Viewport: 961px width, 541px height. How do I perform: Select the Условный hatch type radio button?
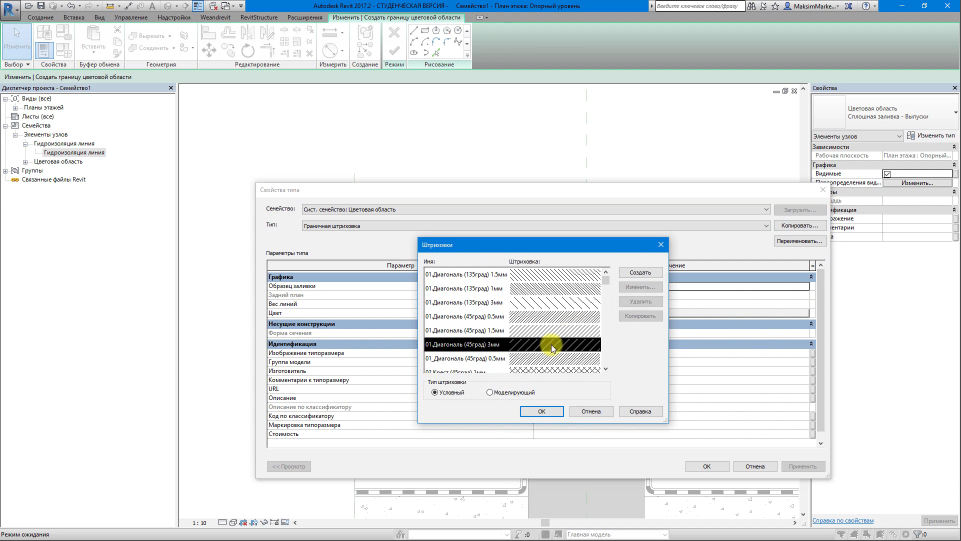pyautogui.click(x=435, y=392)
